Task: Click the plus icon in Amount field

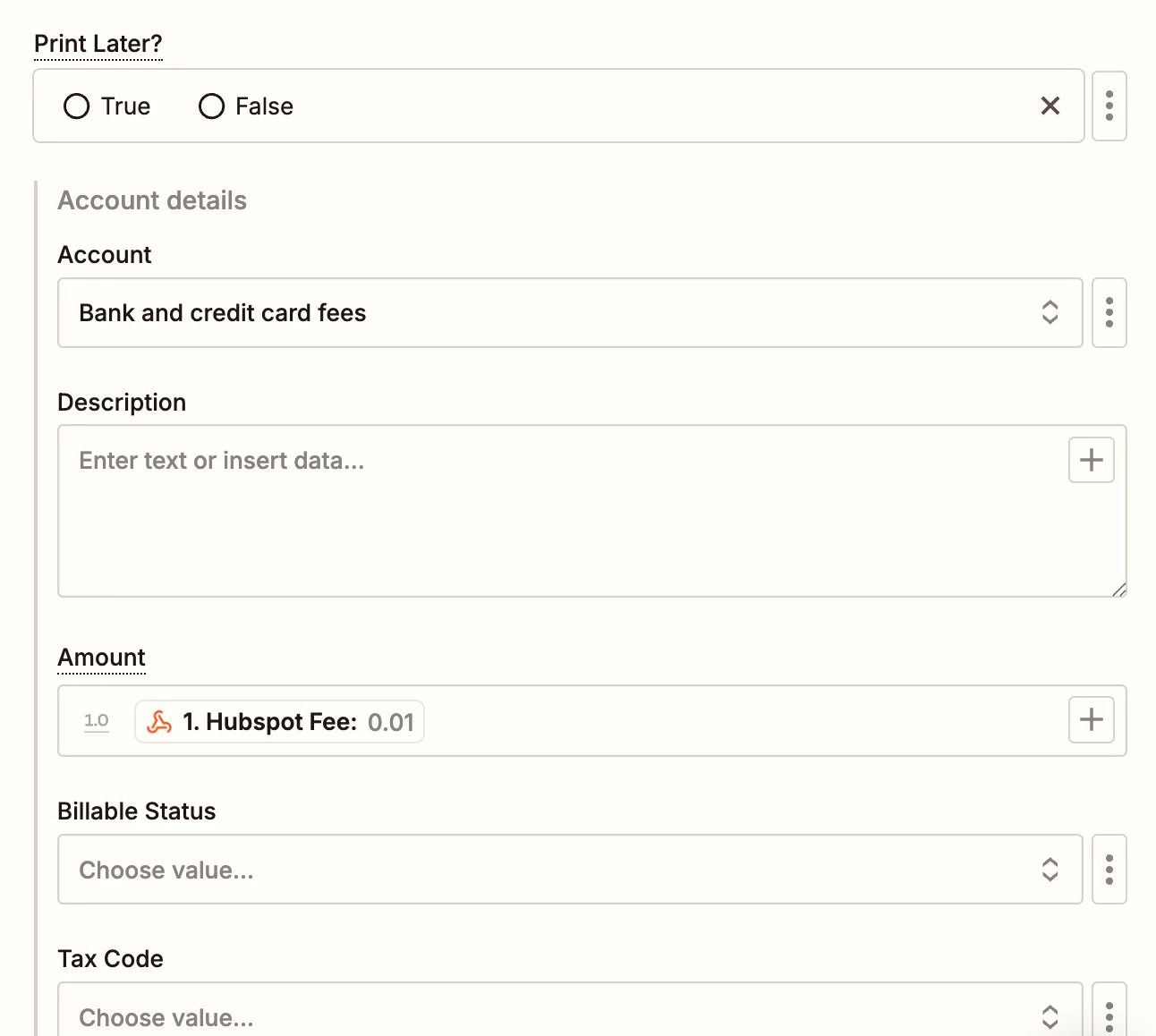Action: [x=1092, y=719]
